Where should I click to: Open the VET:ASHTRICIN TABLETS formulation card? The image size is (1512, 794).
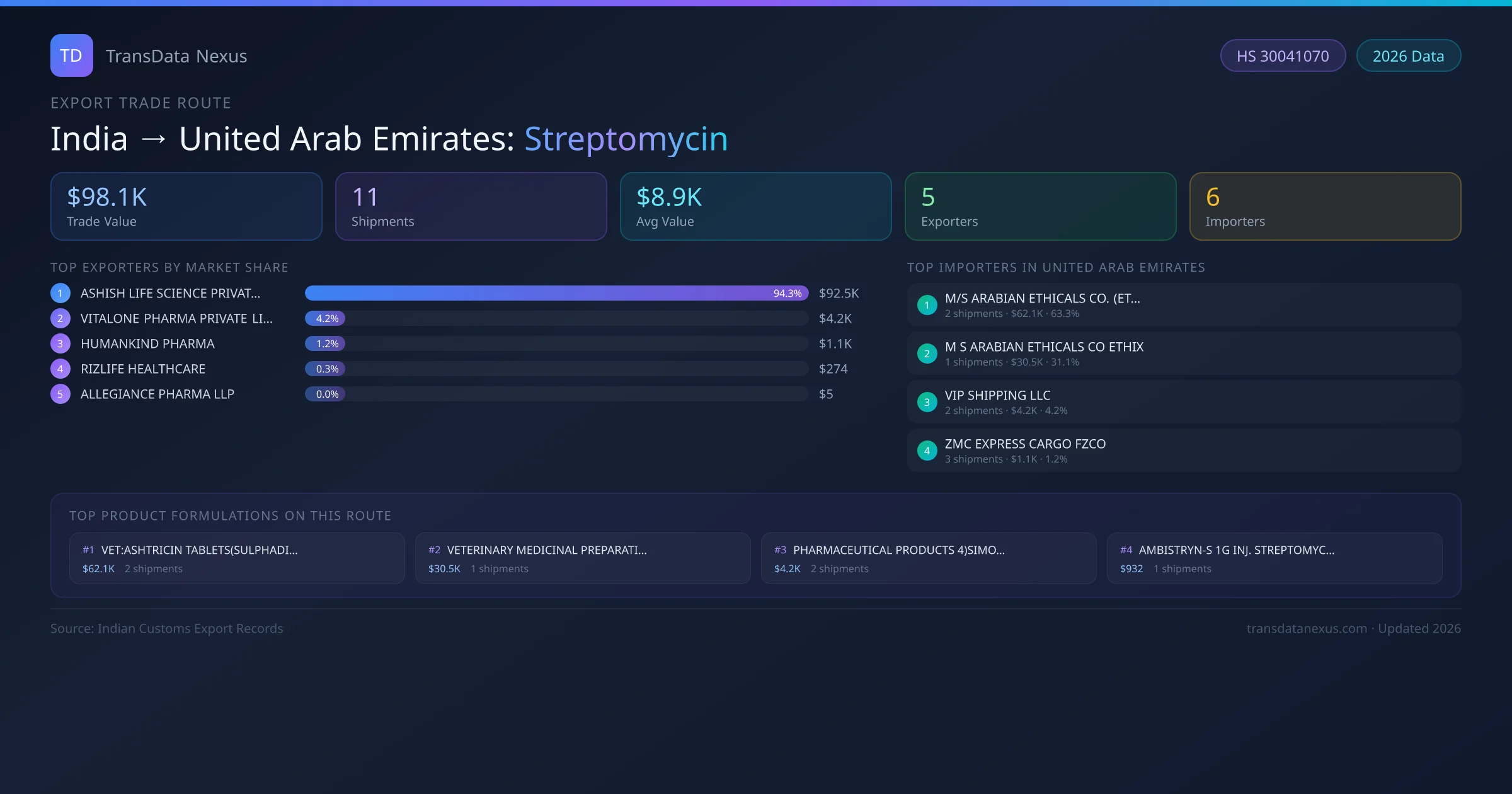[x=237, y=558]
